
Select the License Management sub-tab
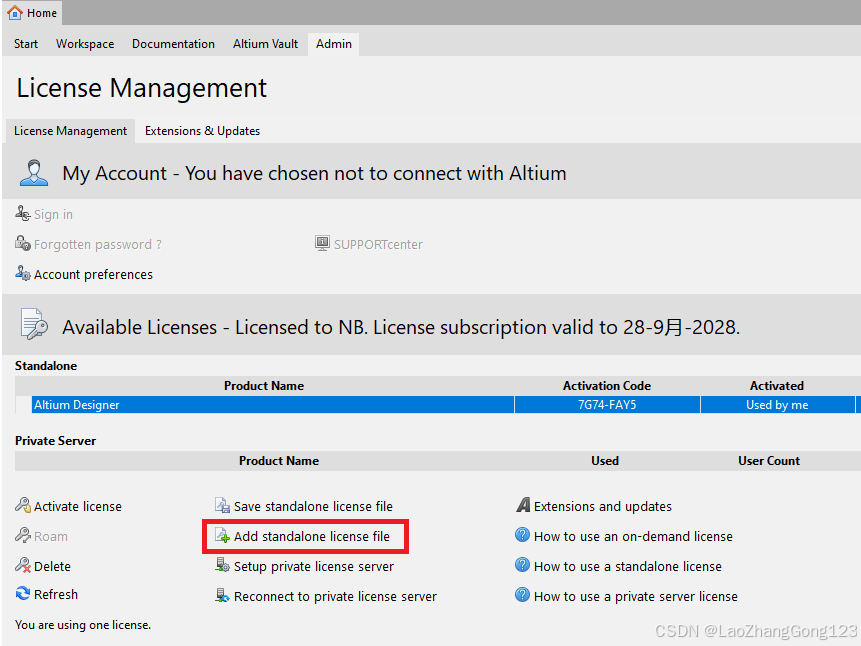pos(70,131)
